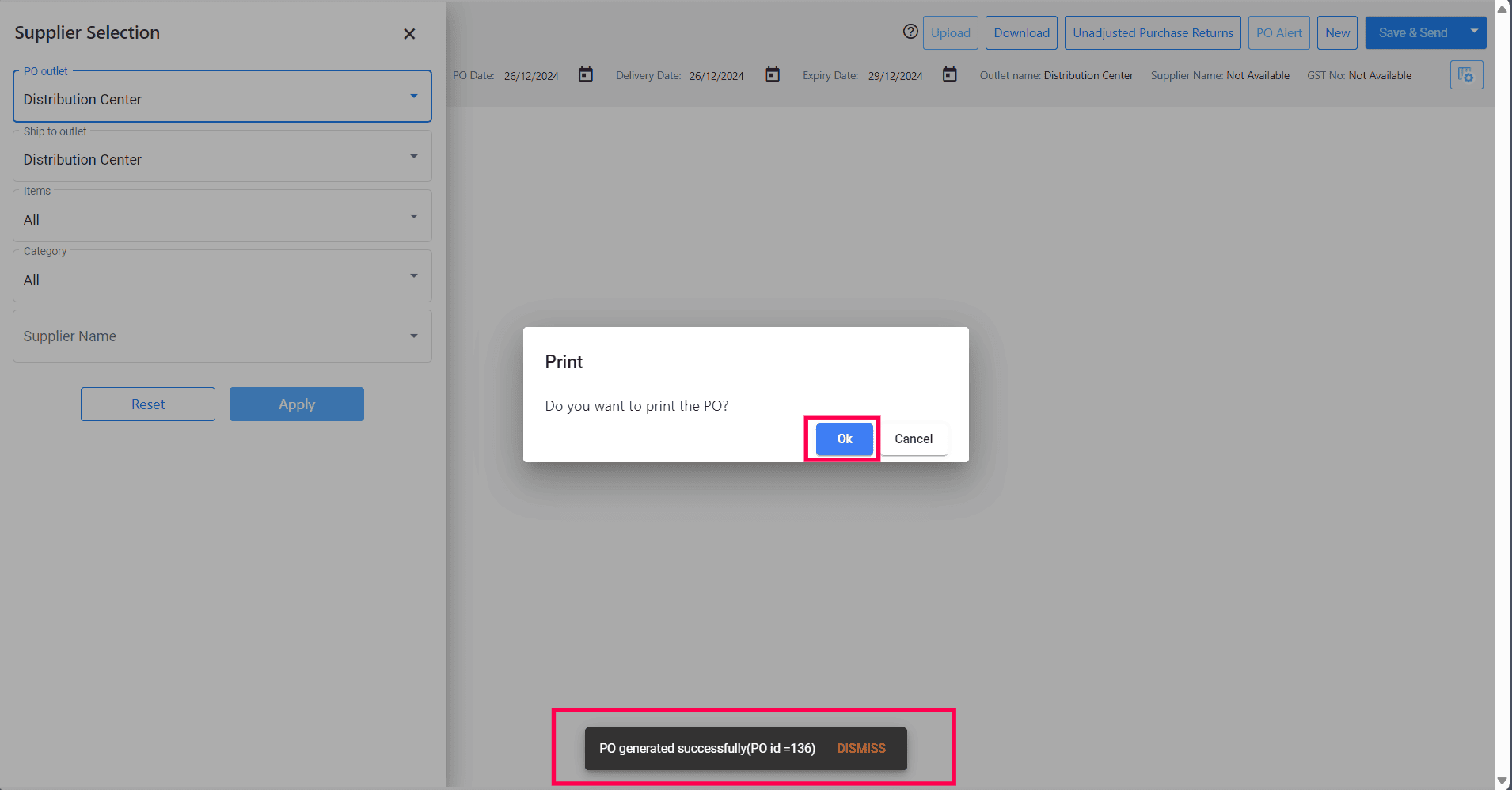Open the Supplier Name dropdown
This screenshot has height=790, width=1512.
[222, 336]
